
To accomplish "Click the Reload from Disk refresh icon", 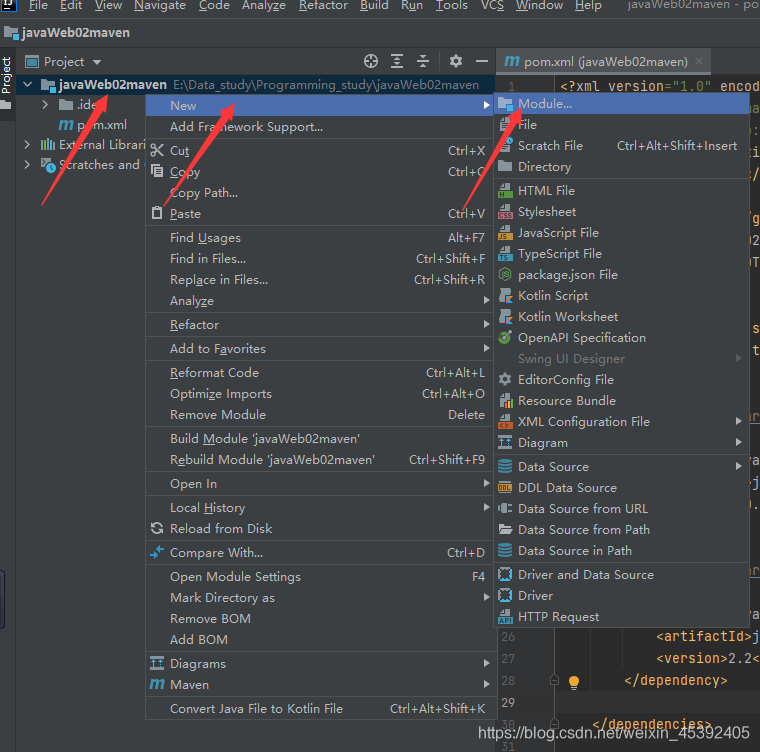I will click(157, 528).
